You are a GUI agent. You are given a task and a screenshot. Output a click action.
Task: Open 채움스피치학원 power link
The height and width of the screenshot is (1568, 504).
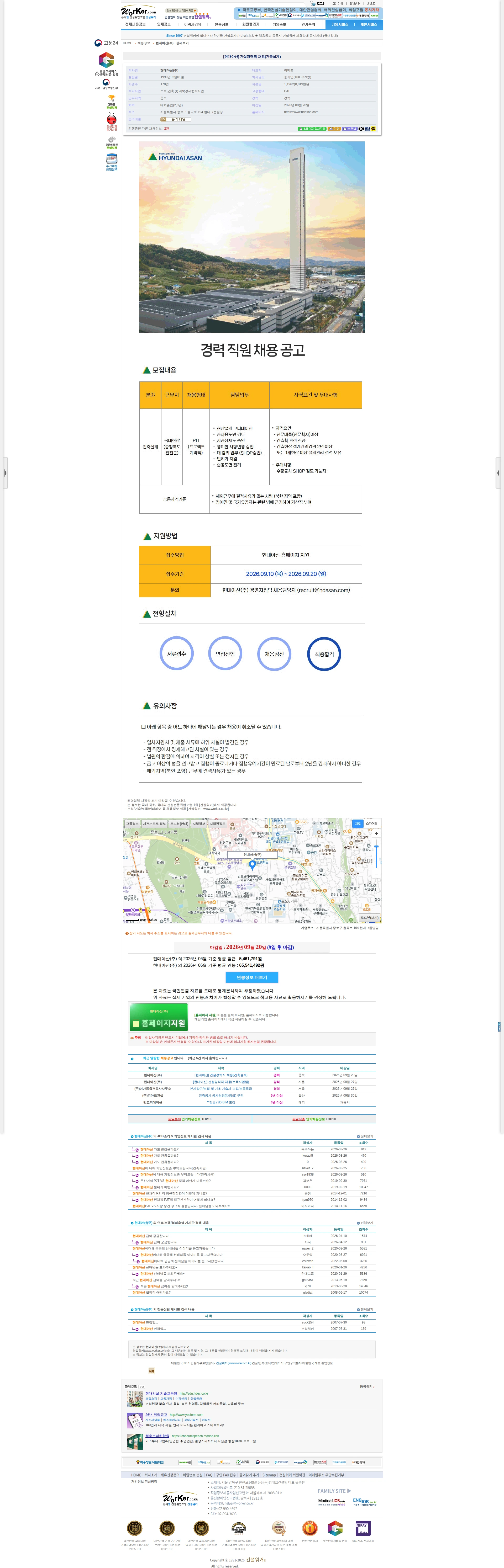157,1436
